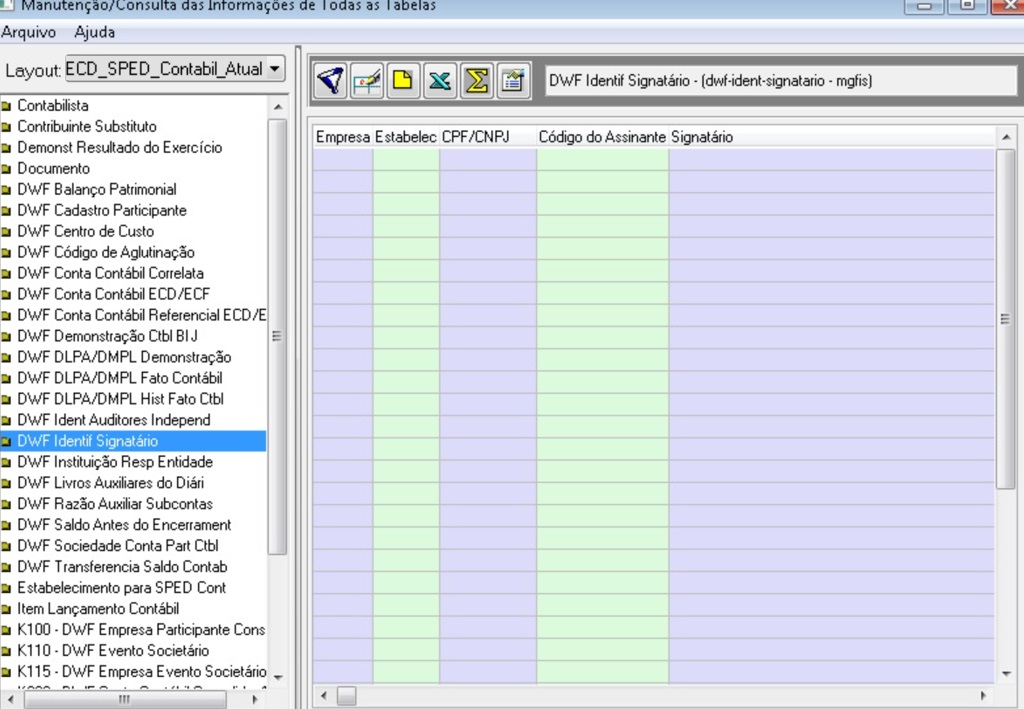Select DWF Conta Contábil Correlata
The height and width of the screenshot is (709, 1024).
(110, 273)
